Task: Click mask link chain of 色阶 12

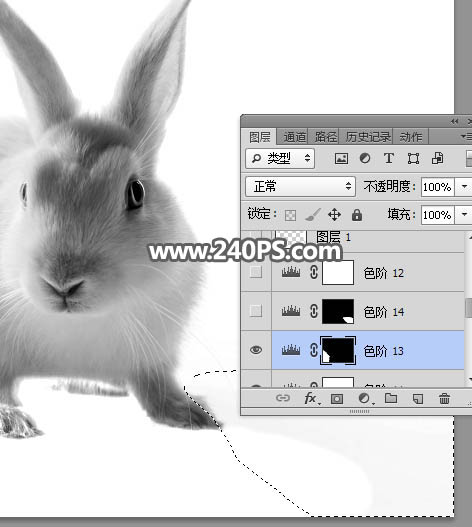Action: (x=314, y=272)
